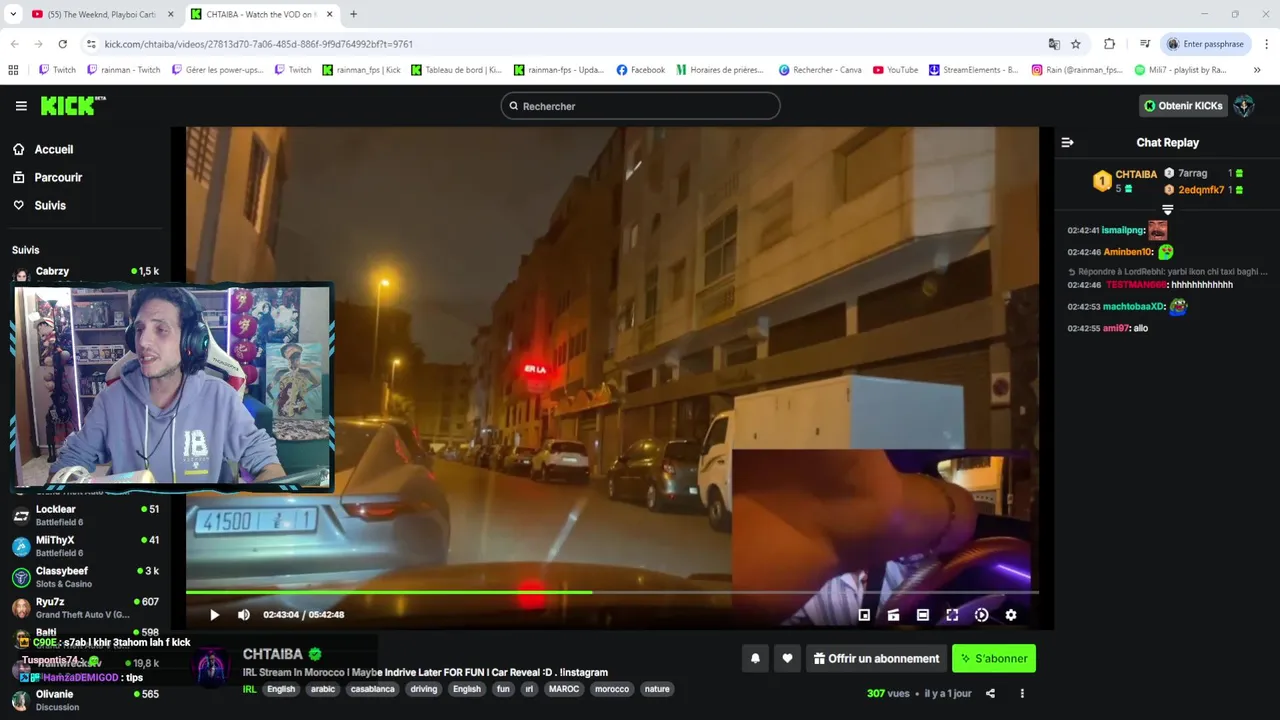The width and height of the screenshot is (1280, 720).
Task: Open the CHTAIBA channel name
Action: click(272, 654)
